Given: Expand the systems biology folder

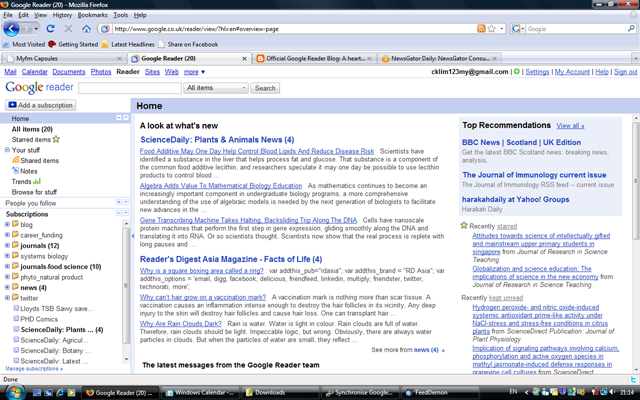Looking at the screenshot, I should 7,256.
